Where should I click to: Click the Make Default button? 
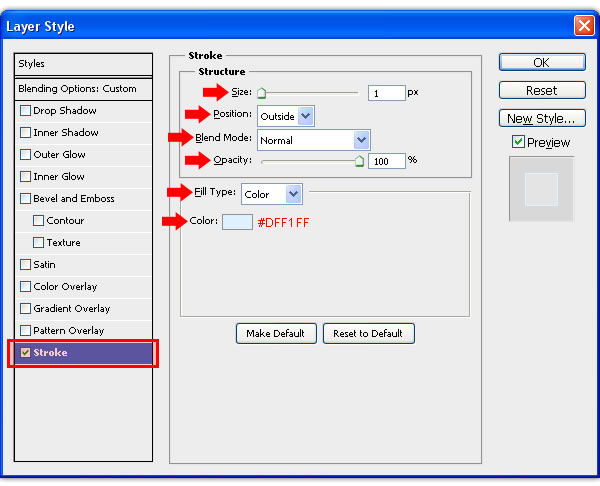coord(276,334)
